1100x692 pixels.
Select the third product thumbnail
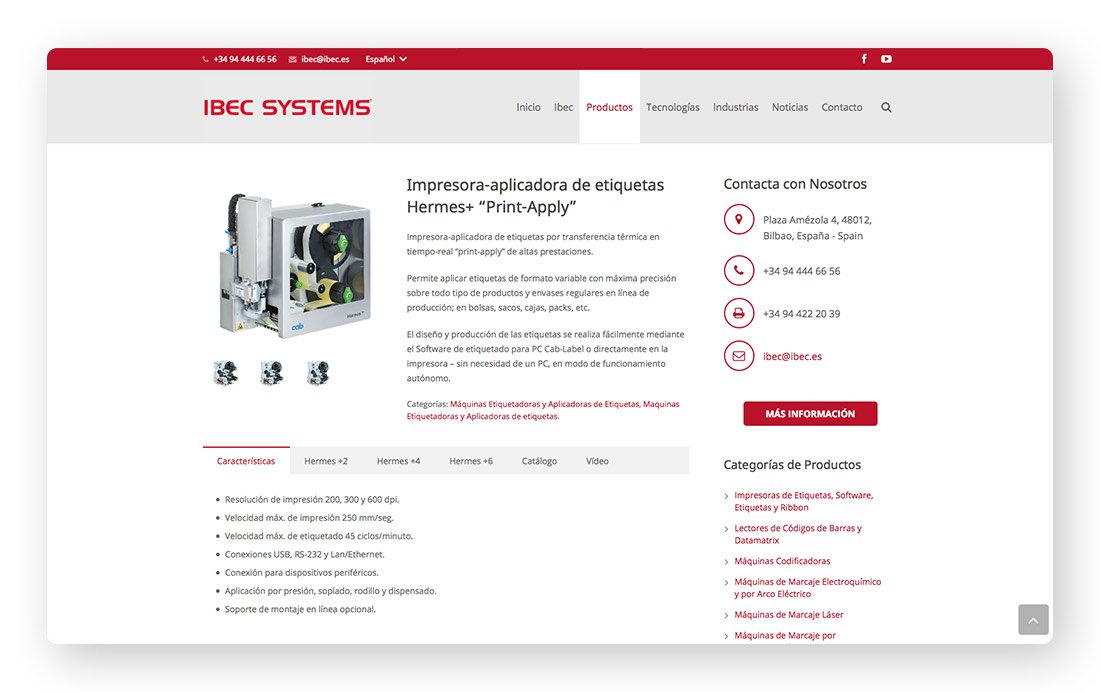point(318,372)
